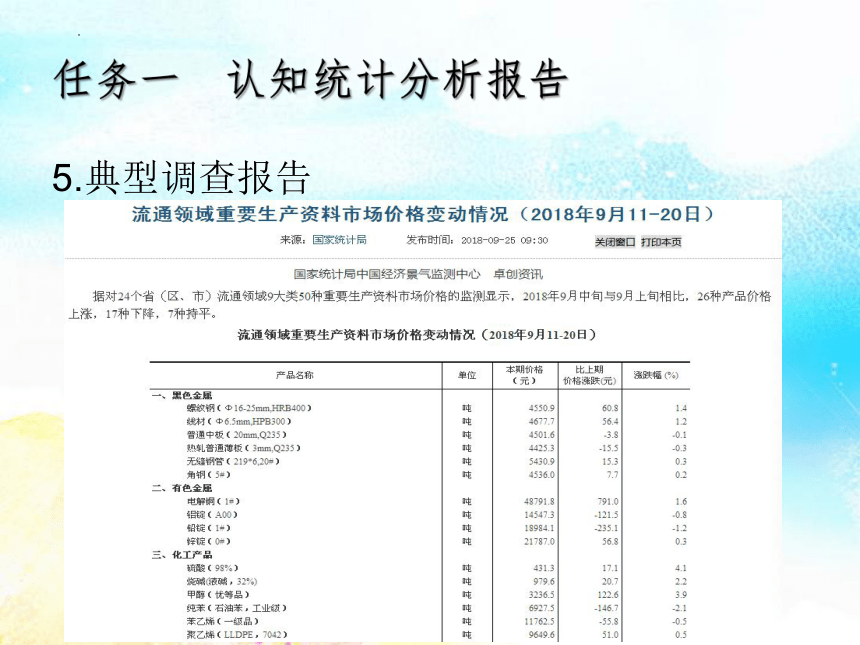Click the 二、有色金属 category row
Image resolution: width=860 pixels, height=645 pixels.
182,488
